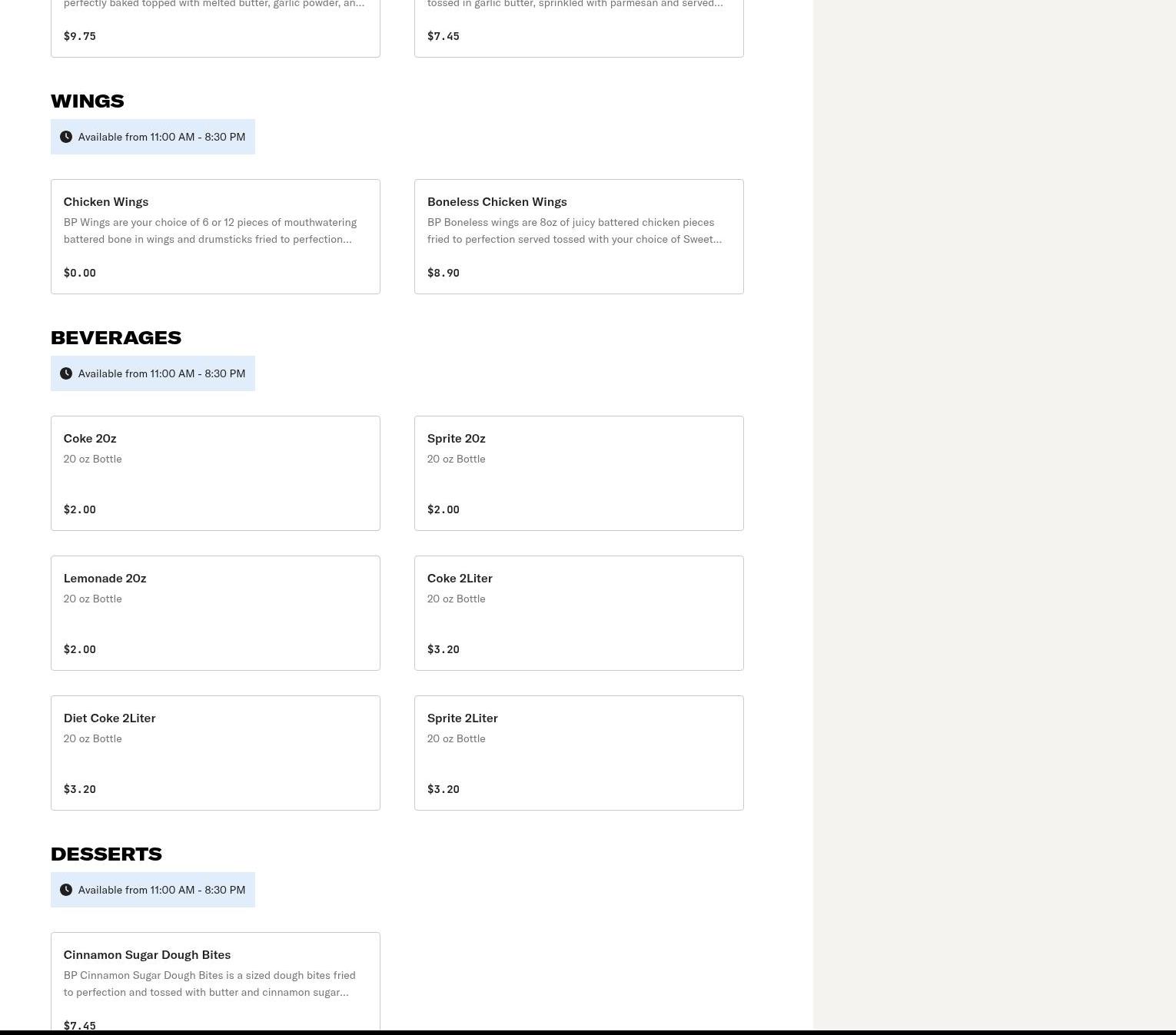Pick the Sprite 2Liter card
Viewport: 1176px width, 1035px height.
[x=579, y=753]
